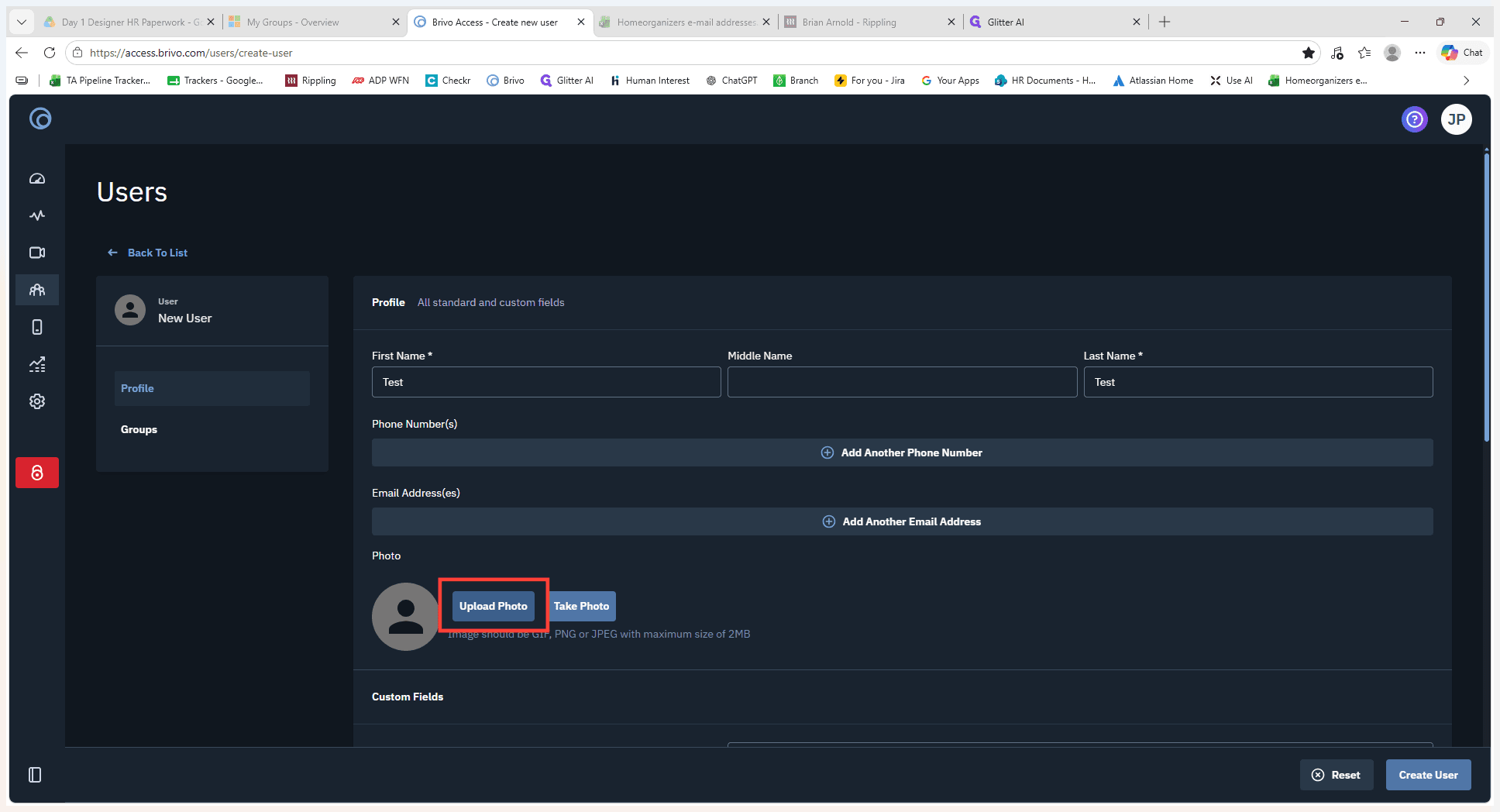This screenshot has height=812, width=1500.
Task: Click the Create User button
Action: tap(1428, 775)
